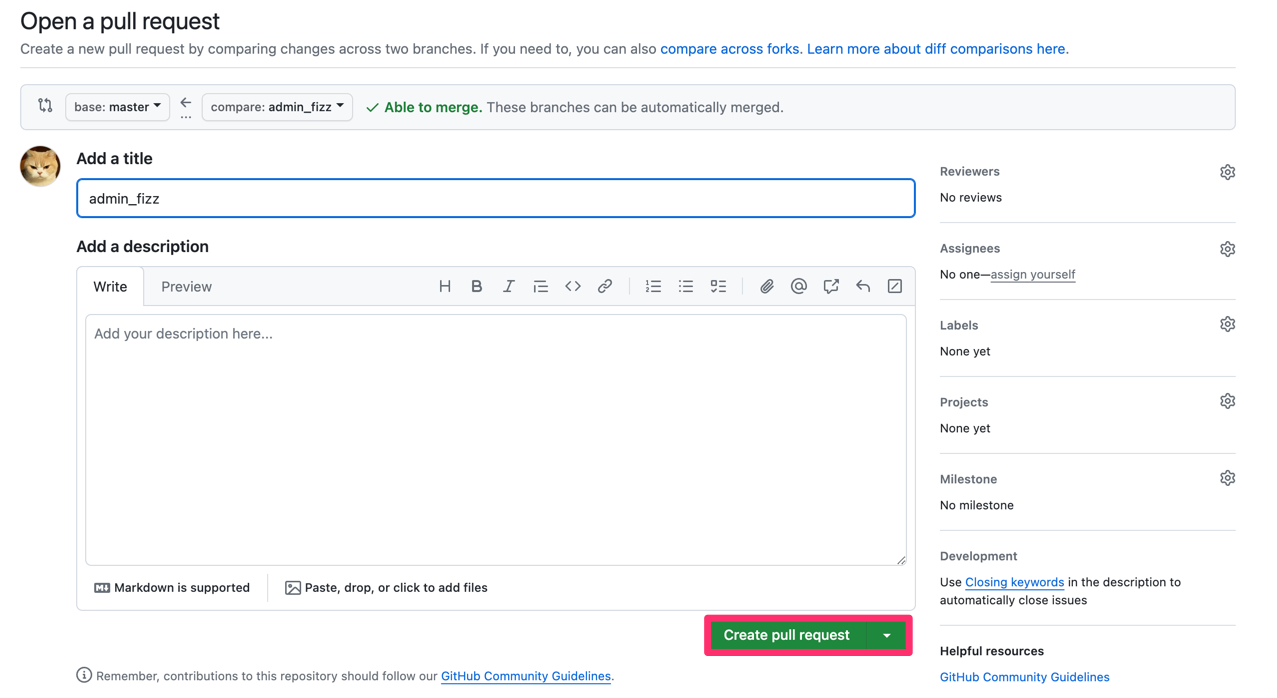Open Milestone gear settings
The image size is (1277, 698).
[x=1227, y=478]
